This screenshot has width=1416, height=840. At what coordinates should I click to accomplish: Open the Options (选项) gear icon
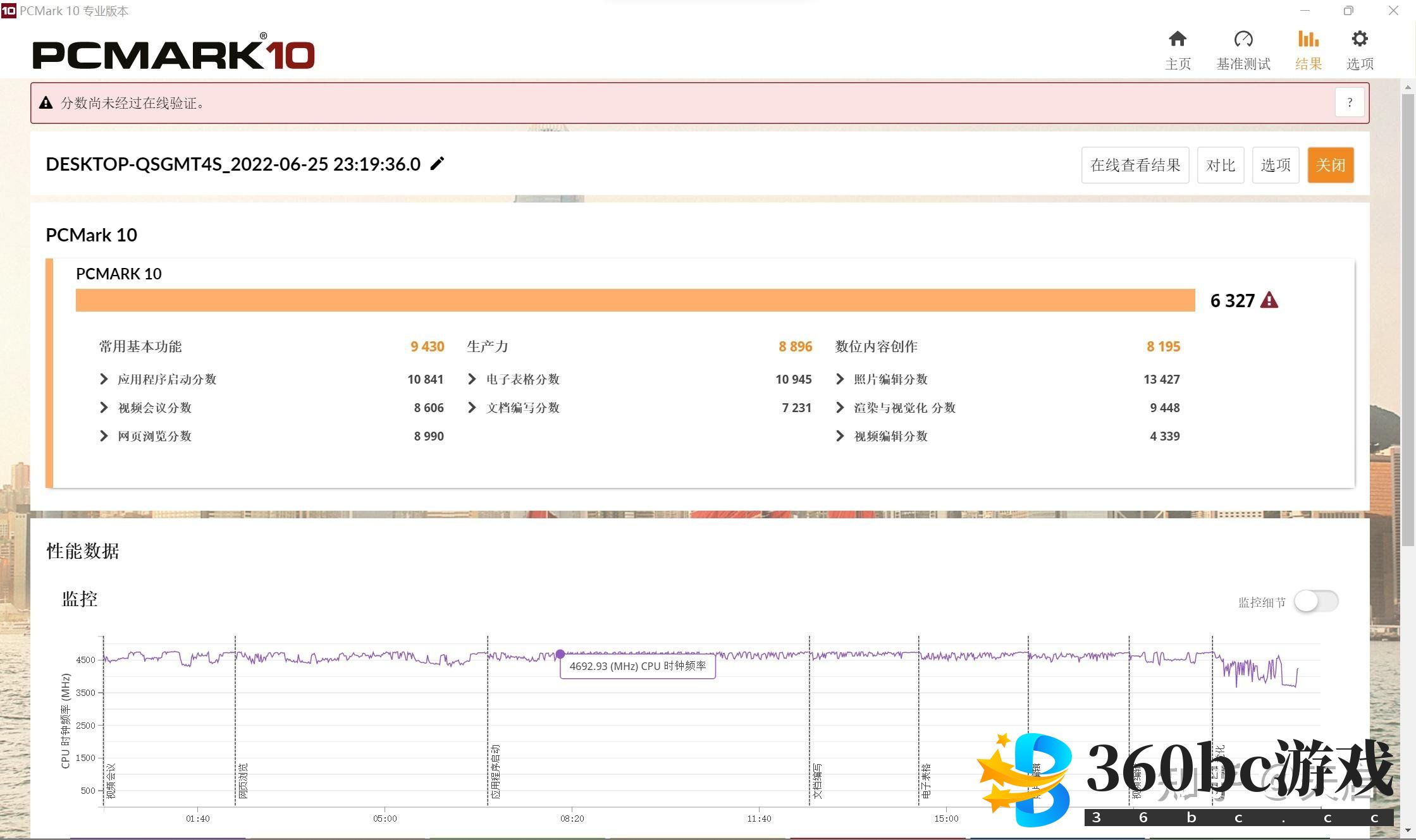click(1359, 40)
